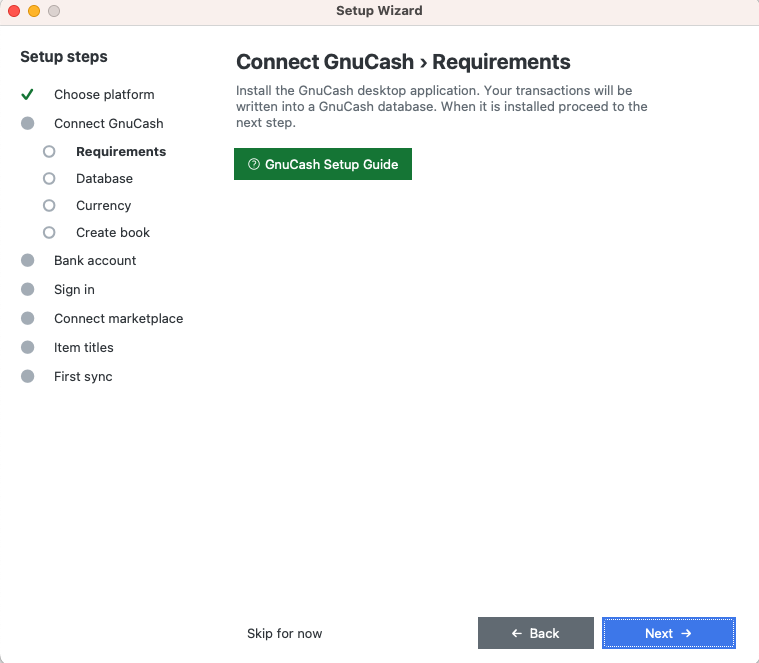Click the Install GnuCash description paragraph
The image size is (759, 663).
point(441,106)
